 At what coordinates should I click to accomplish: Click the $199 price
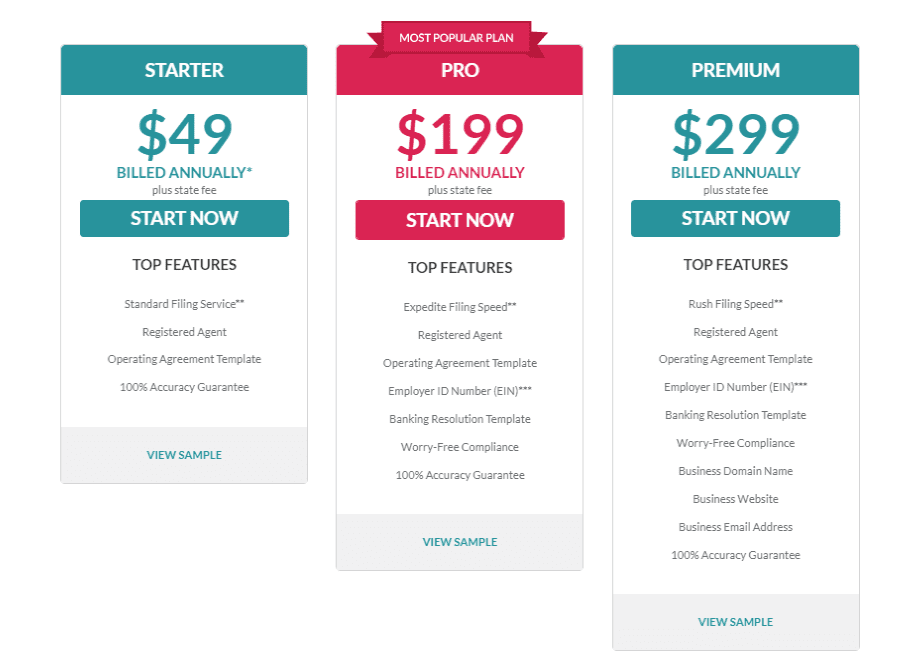(460, 134)
